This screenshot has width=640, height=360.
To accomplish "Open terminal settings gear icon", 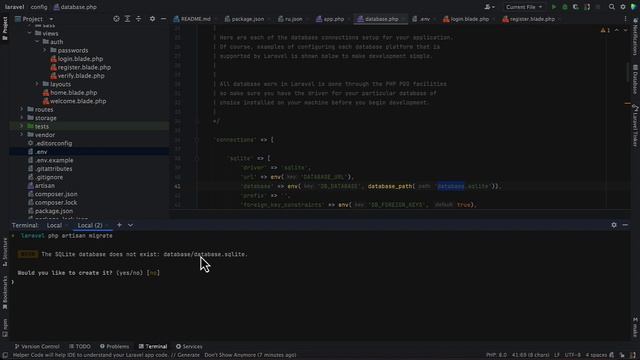I will (x=614, y=225).
